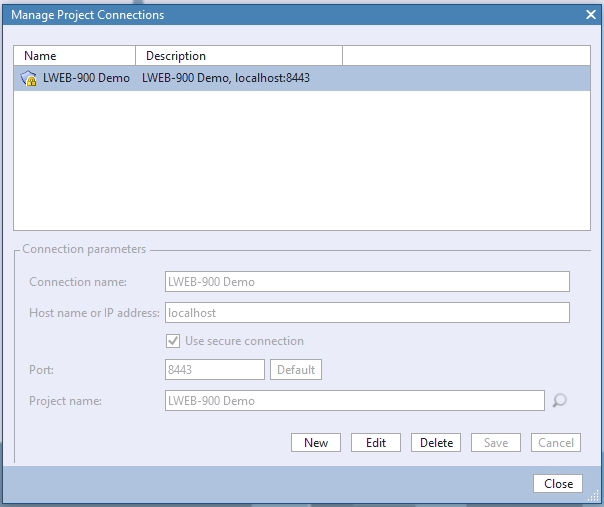Image resolution: width=604 pixels, height=507 pixels.
Task: Click the Port field containing 8443
Action: [215, 370]
